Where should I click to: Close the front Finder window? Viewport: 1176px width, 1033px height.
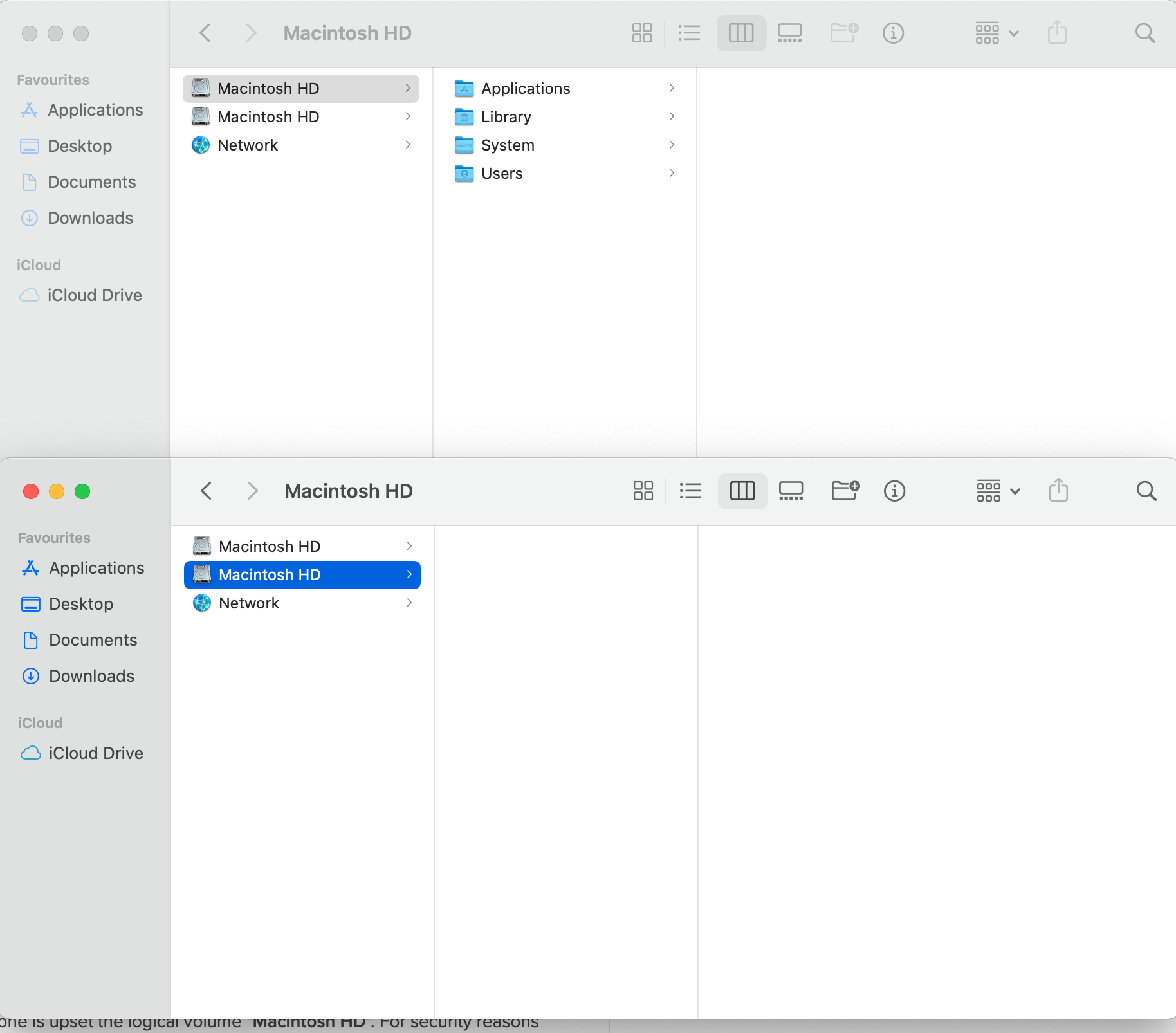(x=31, y=491)
